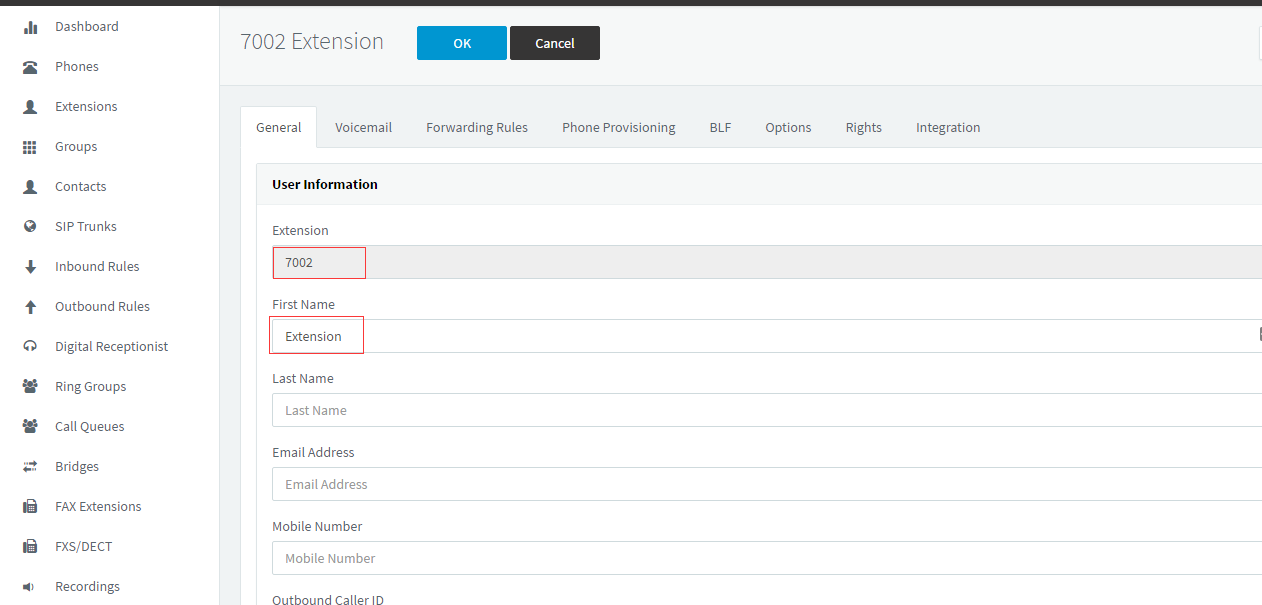This screenshot has width=1262, height=605.
Task: Go to Phones in the sidebar
Action: (77, 67)
